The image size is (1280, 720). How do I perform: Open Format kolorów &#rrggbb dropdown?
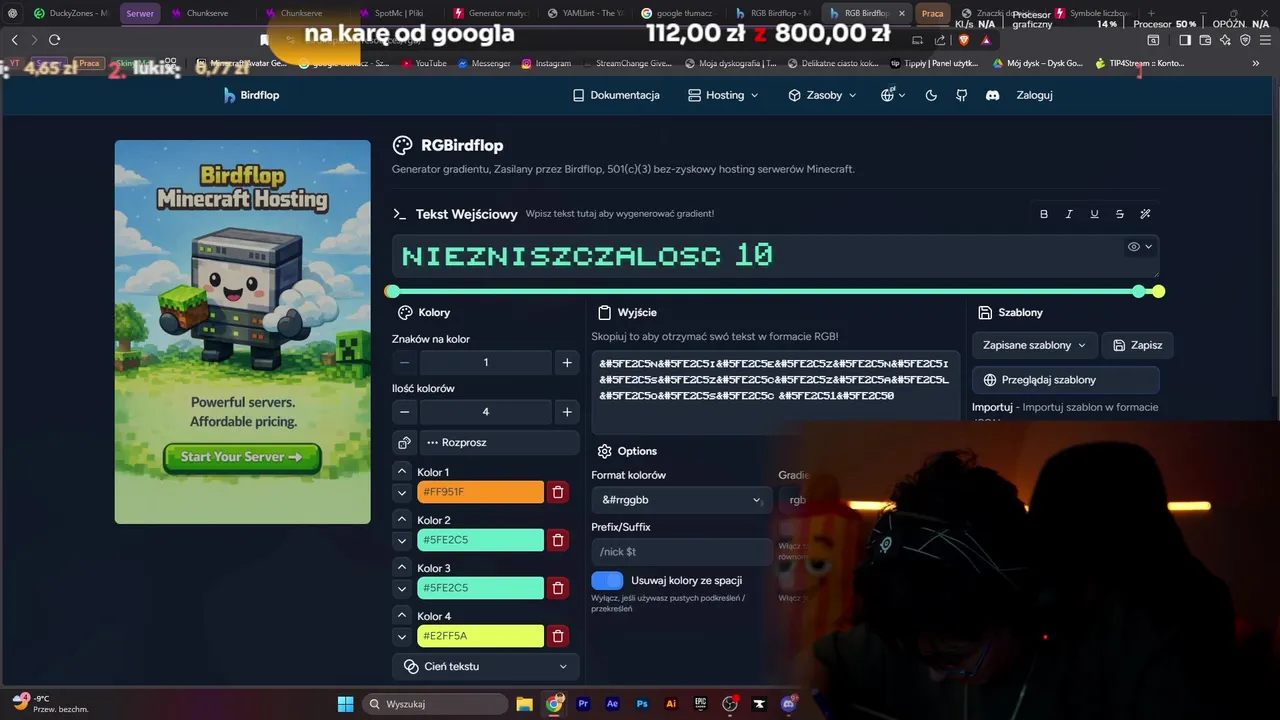click(681, 500)
